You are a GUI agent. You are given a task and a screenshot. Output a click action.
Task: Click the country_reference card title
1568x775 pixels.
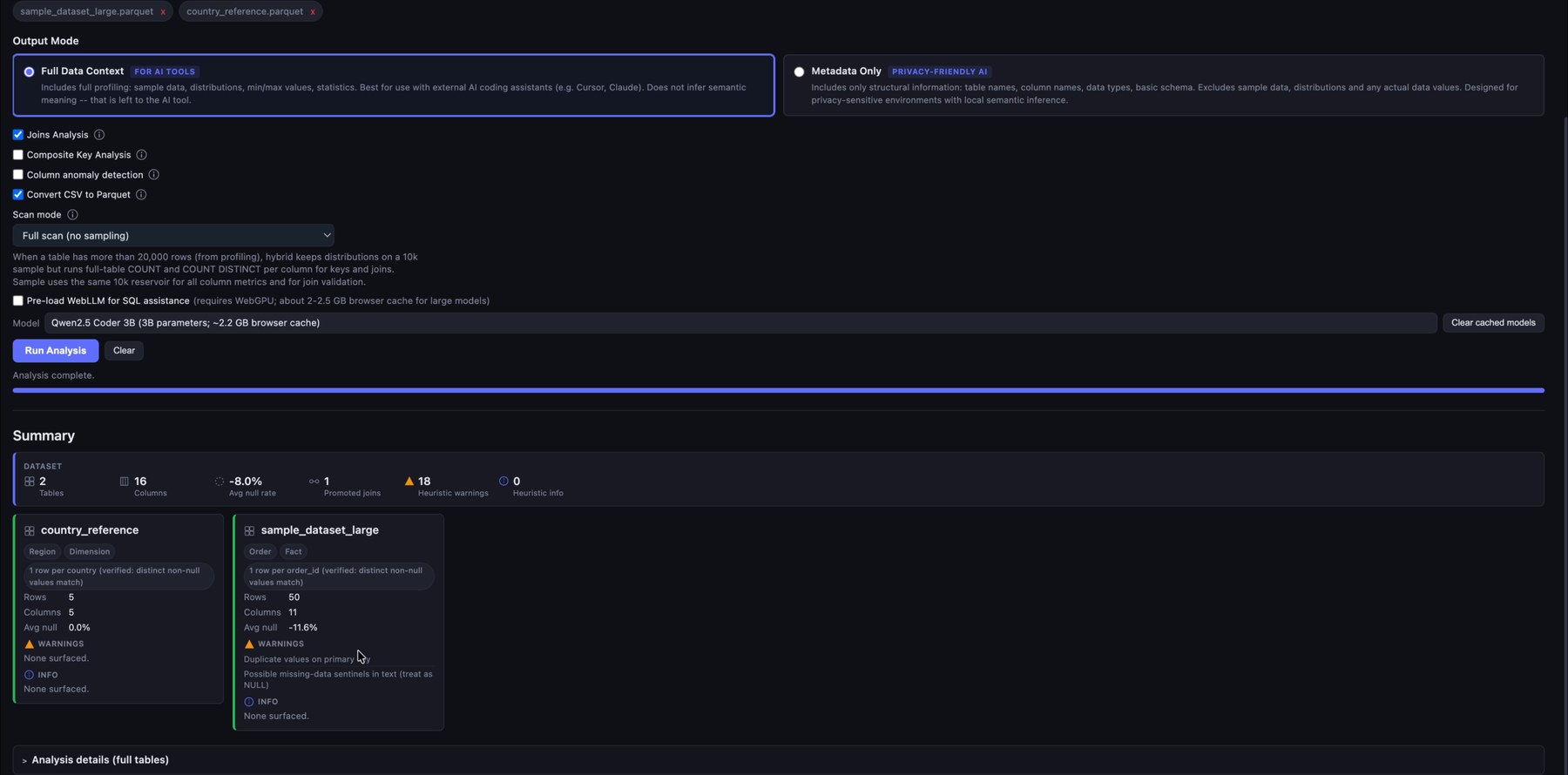90,529
